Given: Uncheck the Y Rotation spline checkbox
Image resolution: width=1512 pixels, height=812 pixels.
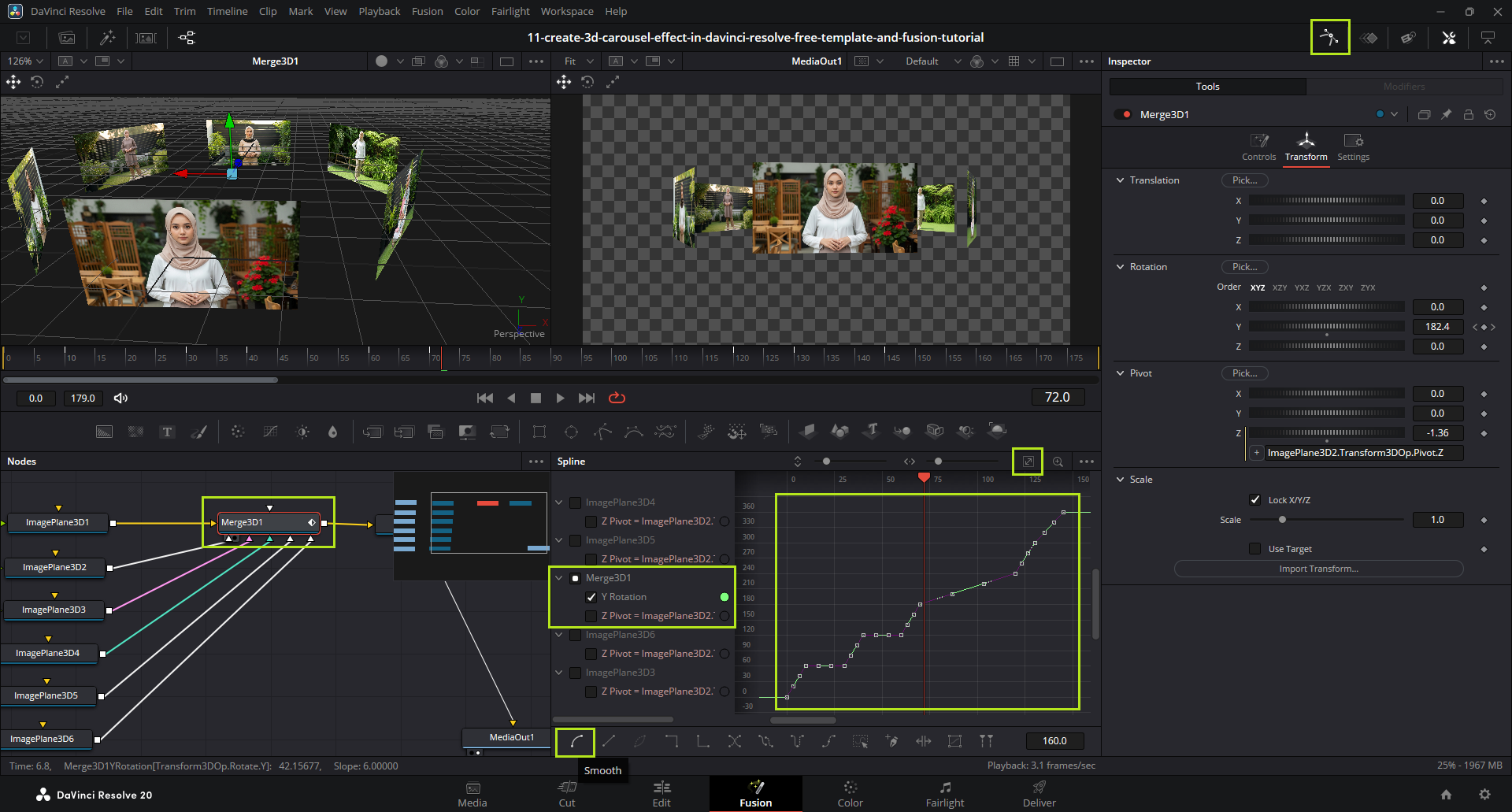Looking at the screenshot, I should pos(591,597).
